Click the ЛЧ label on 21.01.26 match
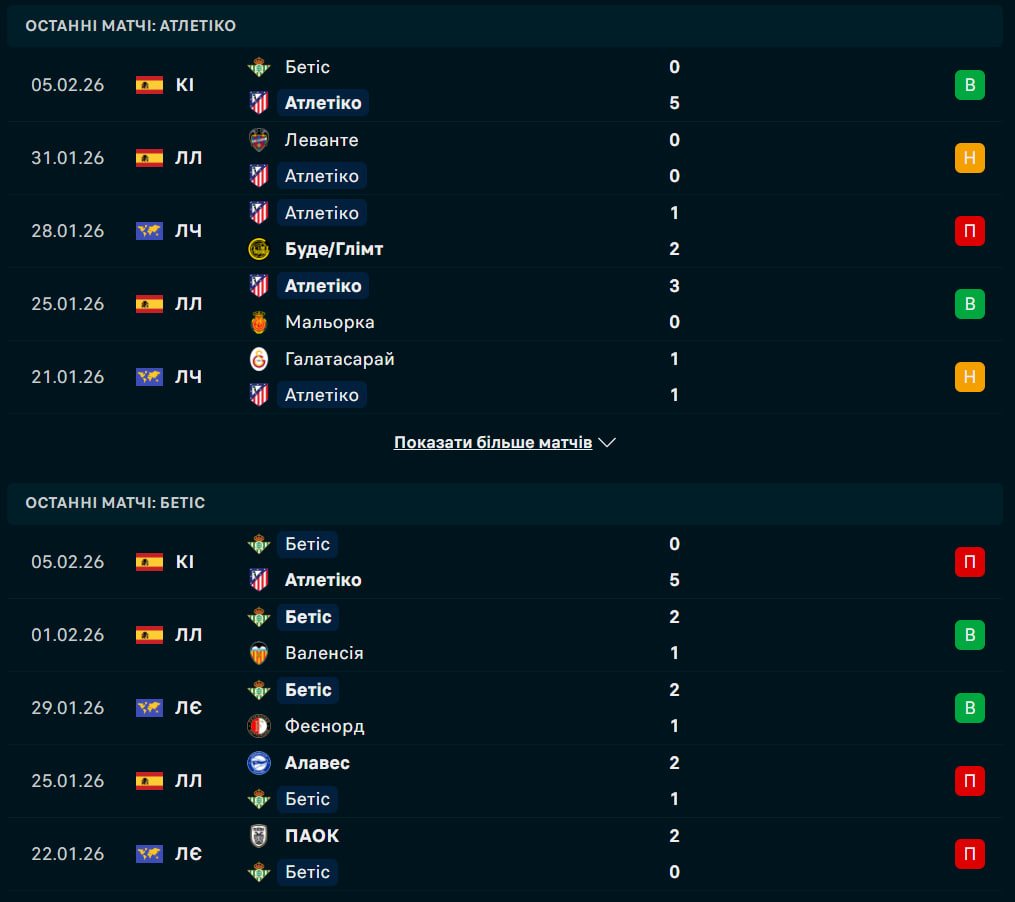Viewport: 1015px width, 902px height. [x=189, y=377]
